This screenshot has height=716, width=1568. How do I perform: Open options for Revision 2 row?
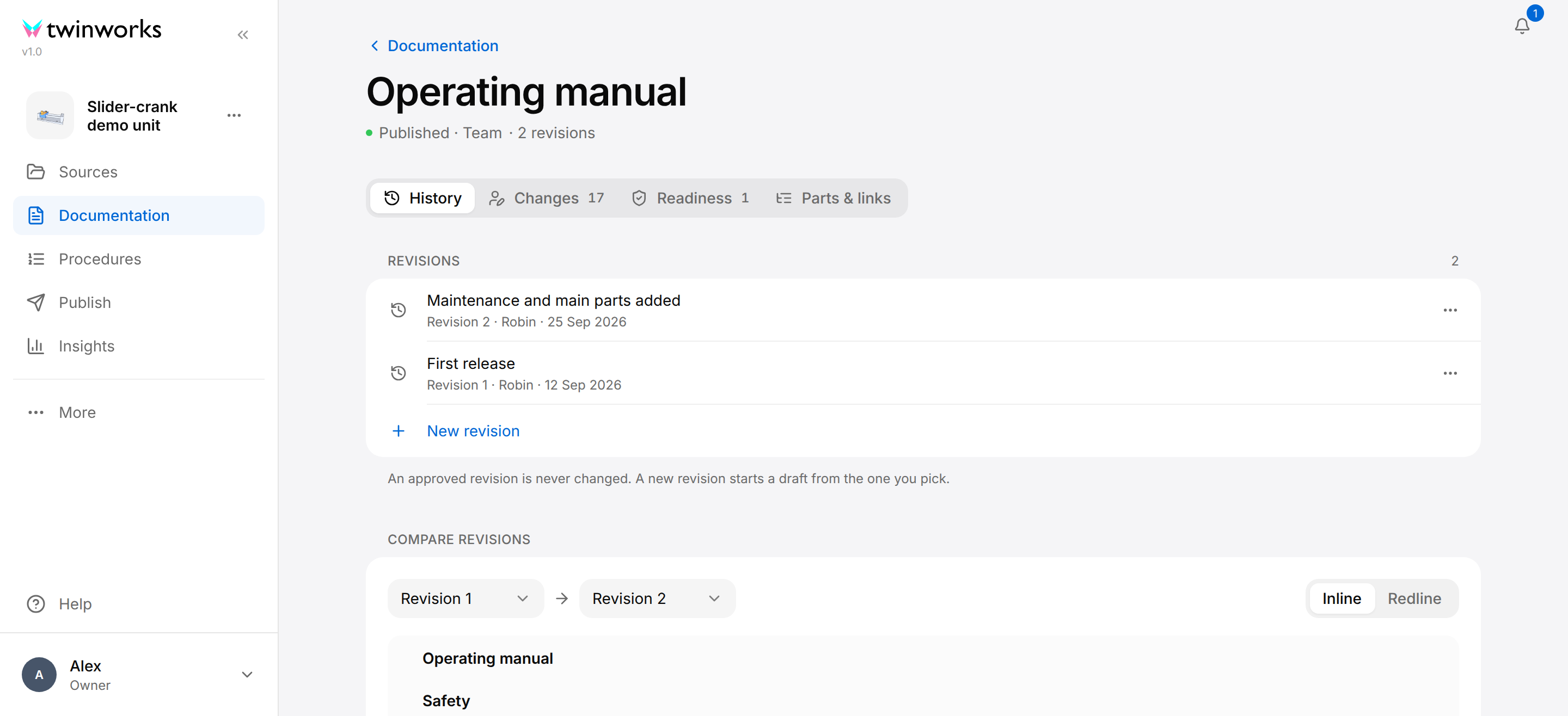pyautogui.click(x=1450, y=310)
